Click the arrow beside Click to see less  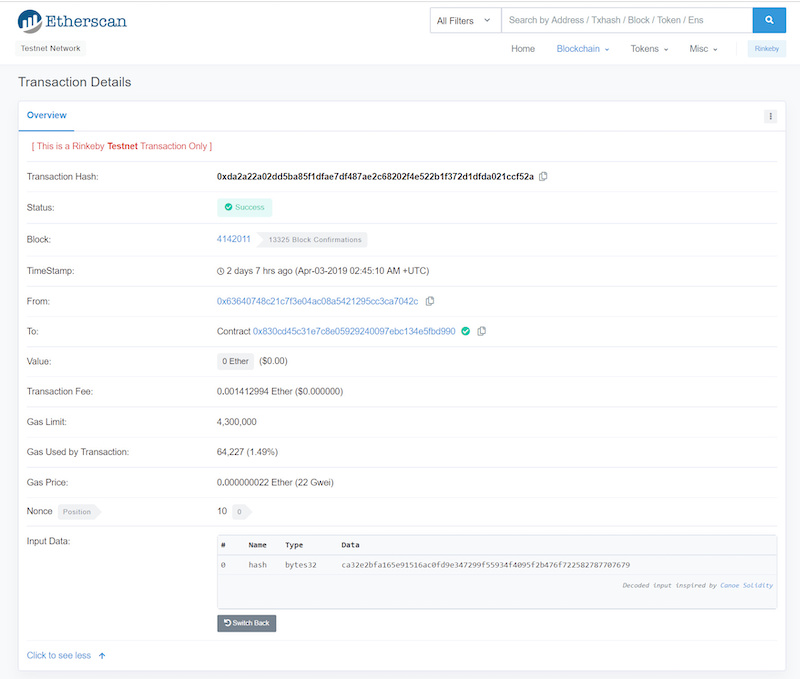tap(102, 656)
